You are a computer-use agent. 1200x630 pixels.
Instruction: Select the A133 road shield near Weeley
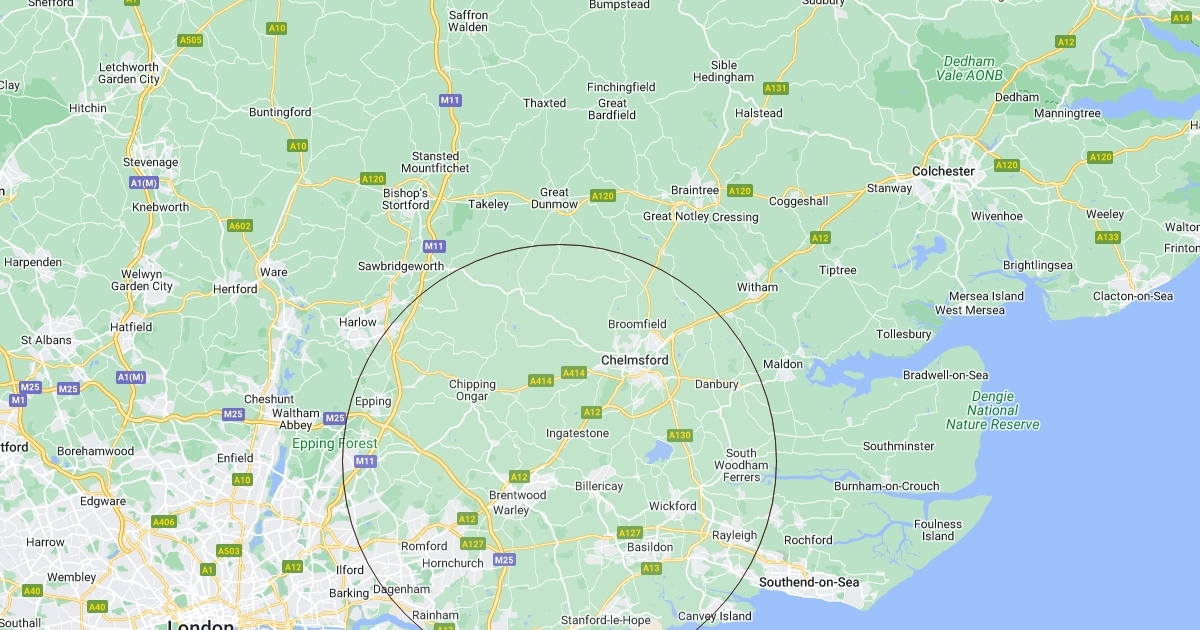(x=1107, y=237)
